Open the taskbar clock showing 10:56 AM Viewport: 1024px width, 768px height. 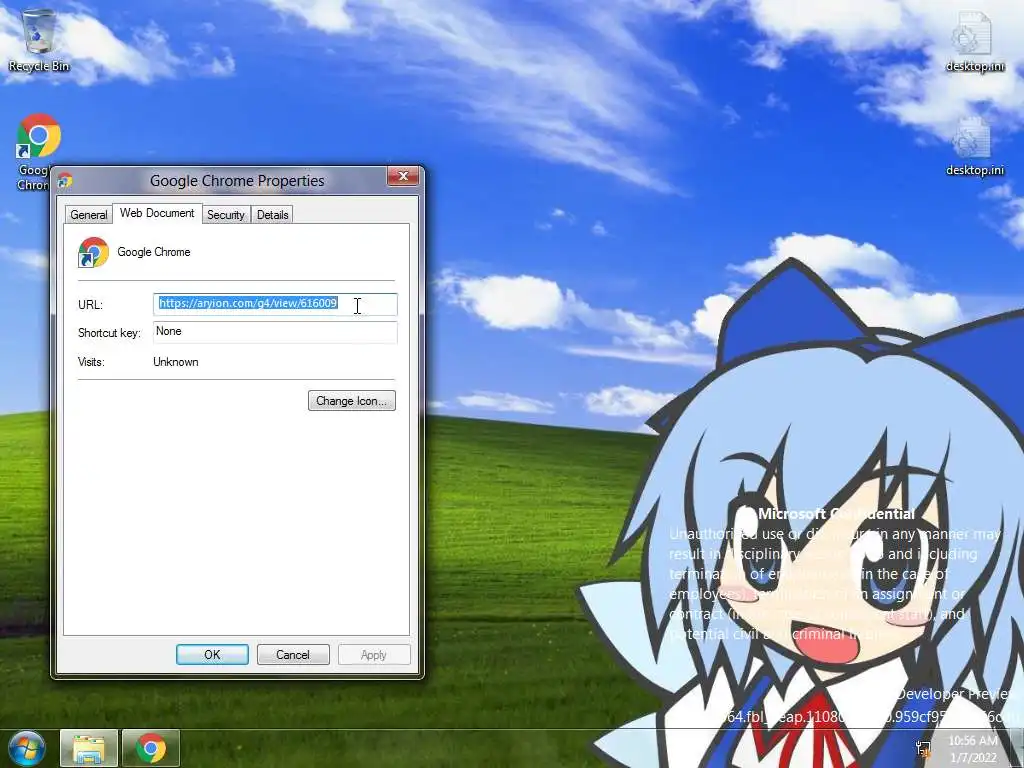tap(972, 749)
